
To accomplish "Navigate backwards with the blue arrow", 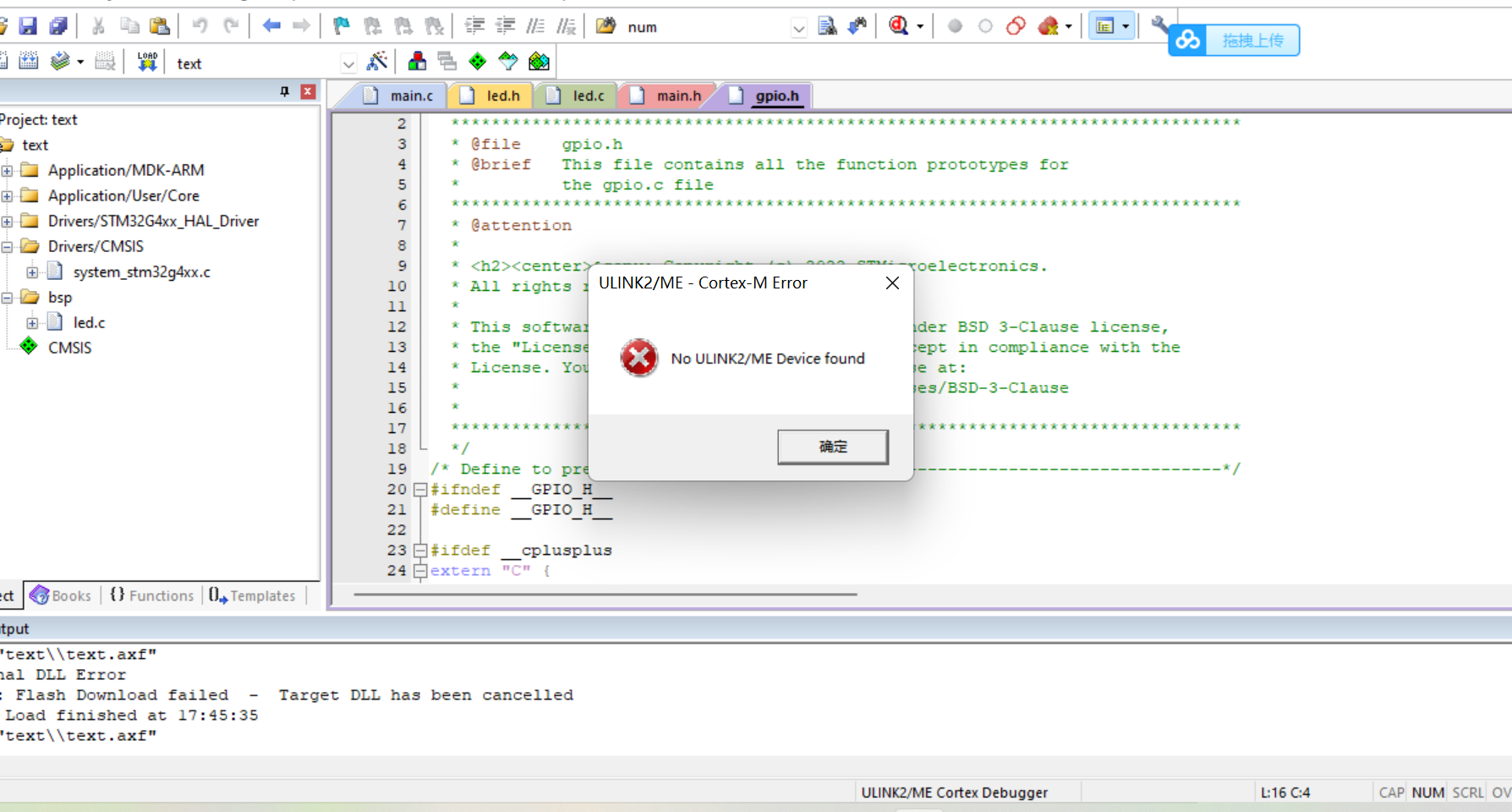I will tap(271, 26).
